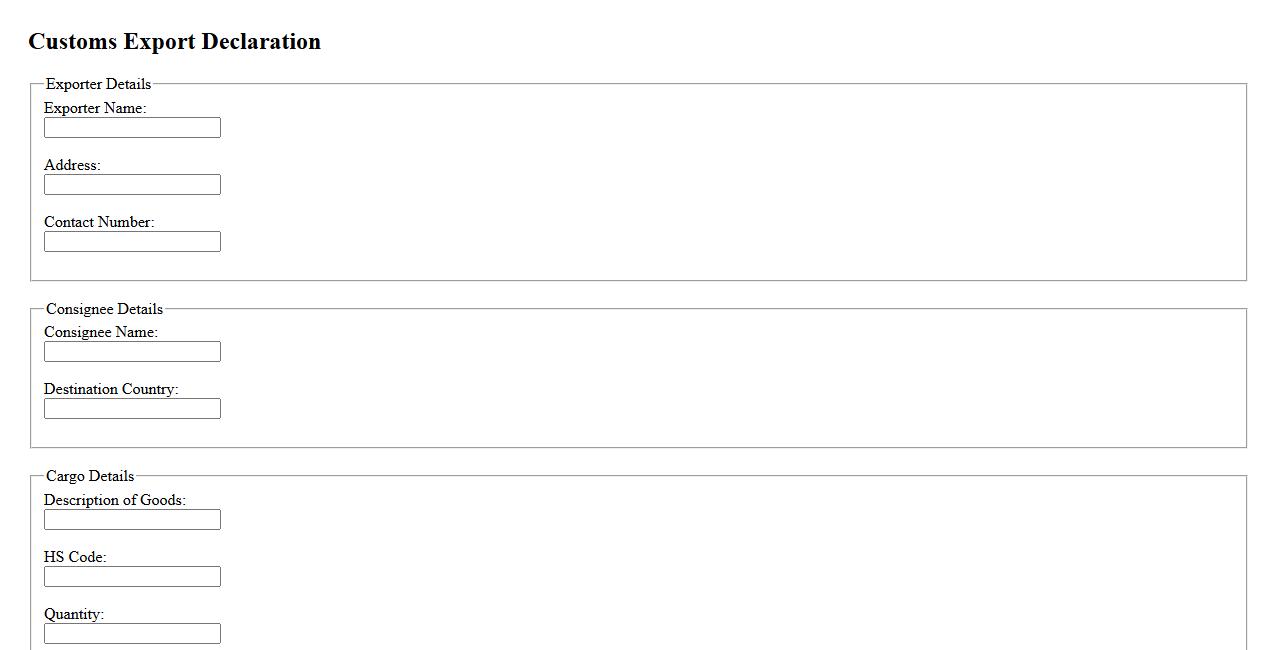Viewport: 1278px width, 650px height.
Task: Focus the Destination Country input box
Action: coord(132,409)
